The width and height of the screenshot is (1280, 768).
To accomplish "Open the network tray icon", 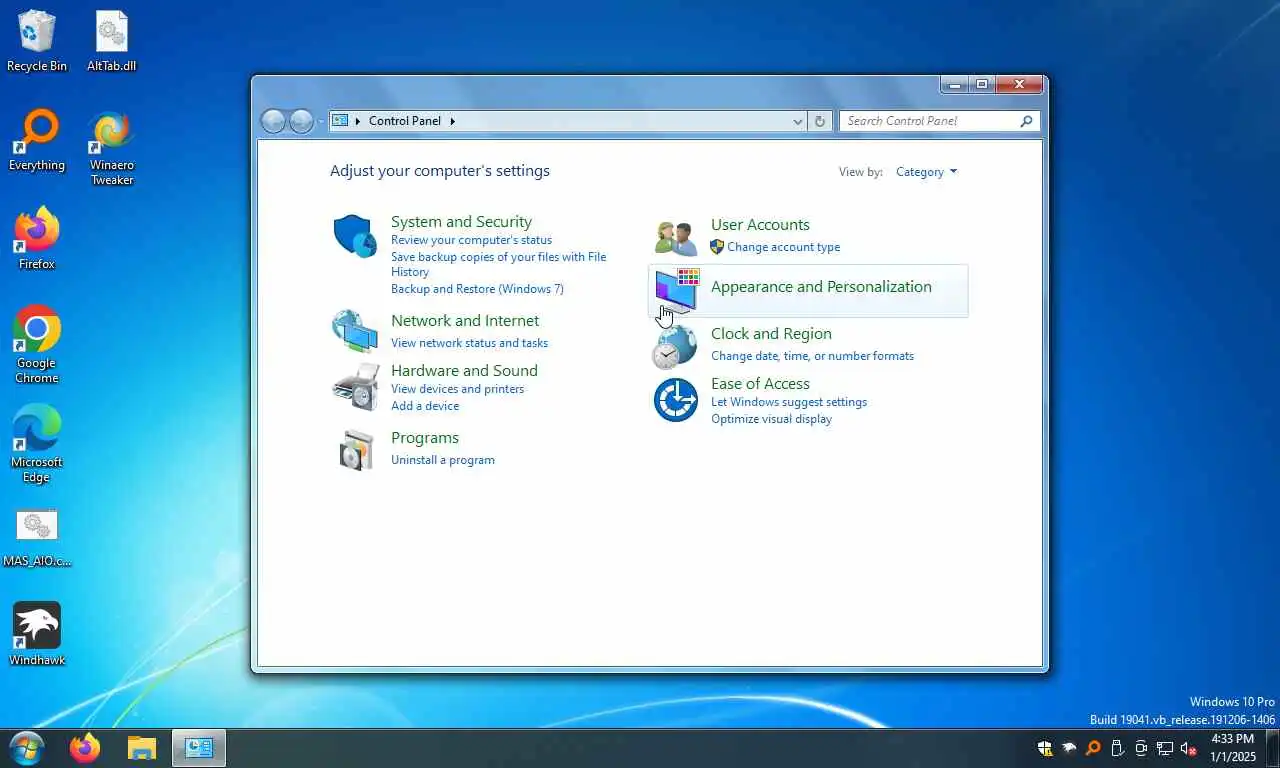I will point(1165,748).
